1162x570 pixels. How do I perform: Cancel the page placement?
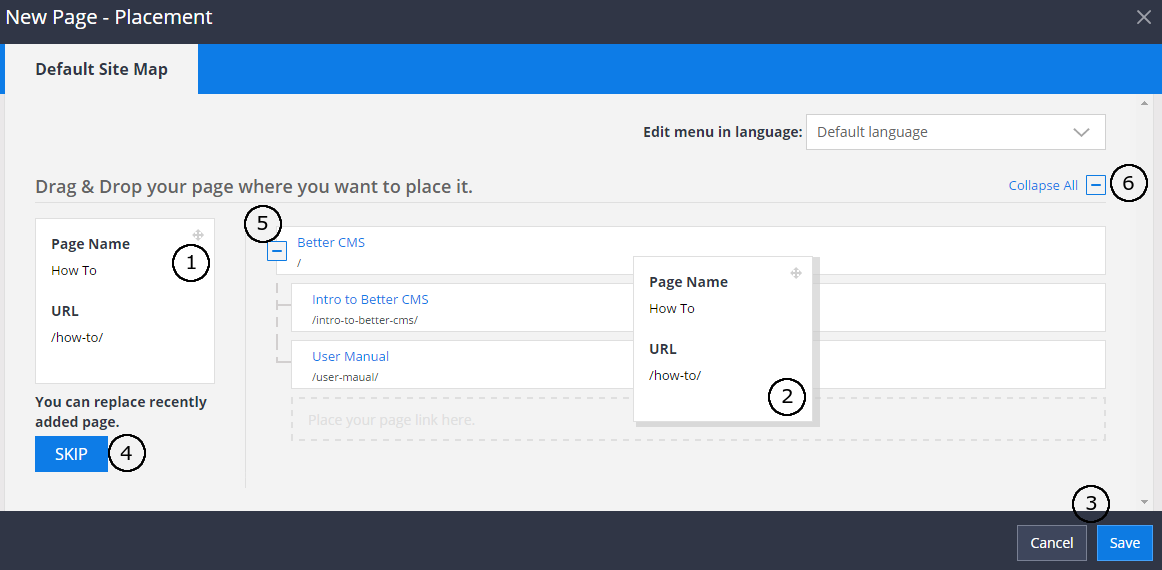click(1051, 543)
